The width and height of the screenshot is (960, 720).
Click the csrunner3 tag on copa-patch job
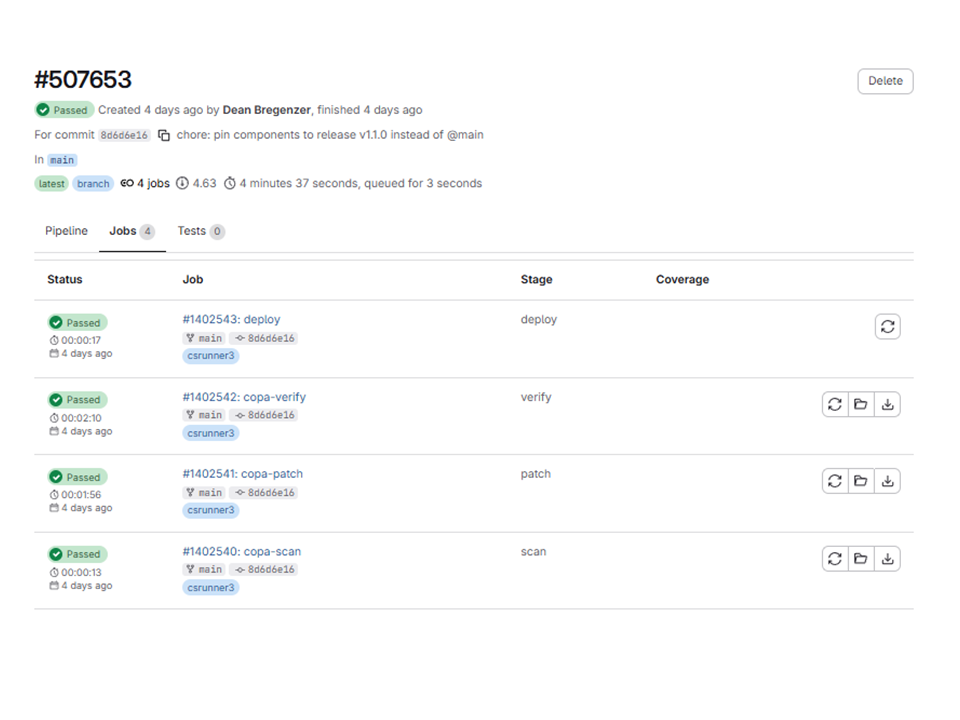click(x=211, y=510)
